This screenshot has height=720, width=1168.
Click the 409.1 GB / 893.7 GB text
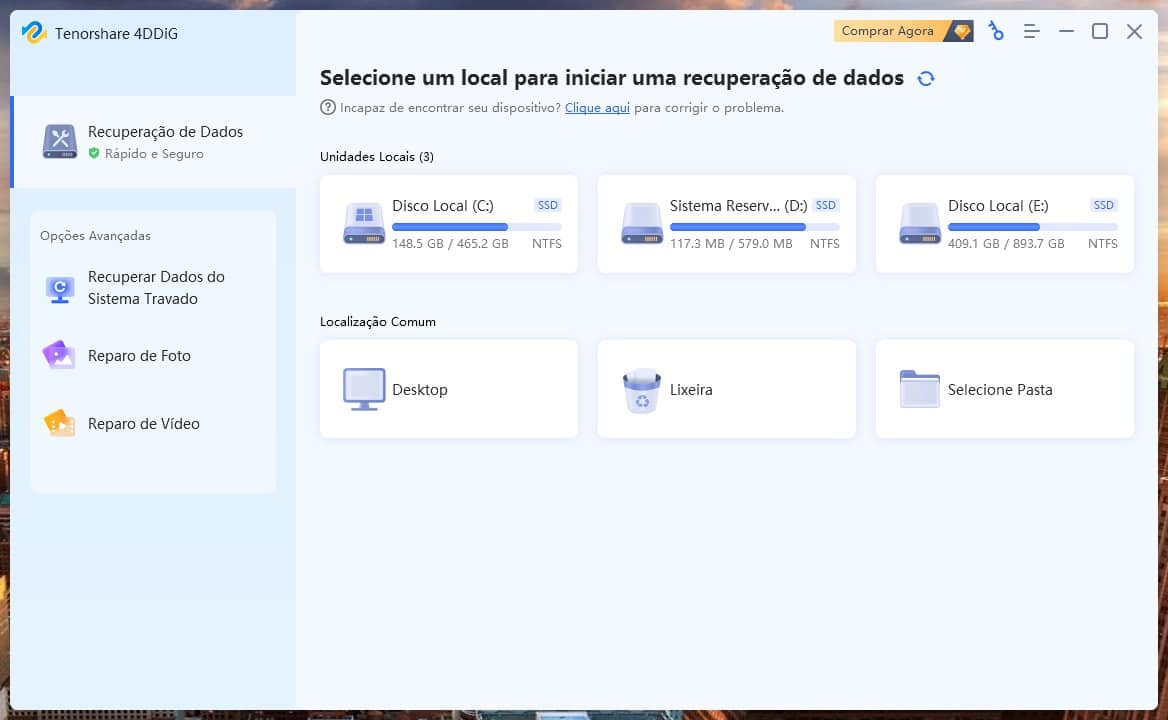tap(1006, 243)
